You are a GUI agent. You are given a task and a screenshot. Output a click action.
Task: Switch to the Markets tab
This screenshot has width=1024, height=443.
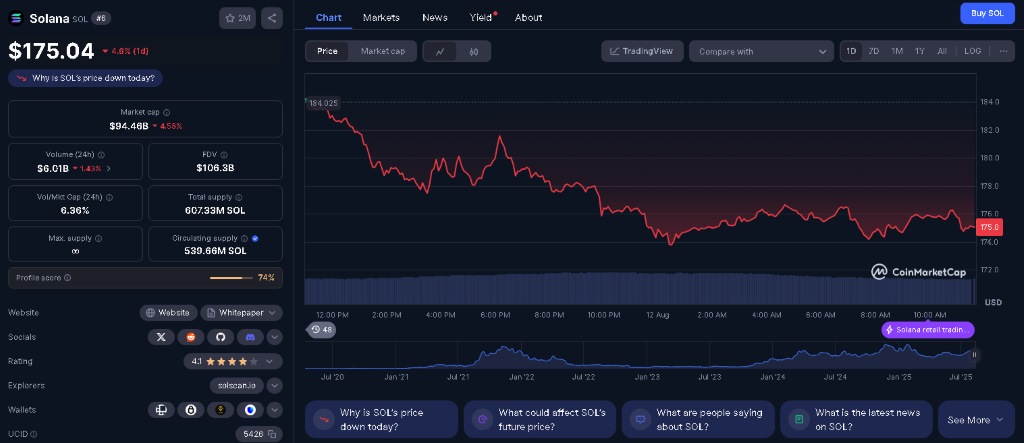pos(381,18)
